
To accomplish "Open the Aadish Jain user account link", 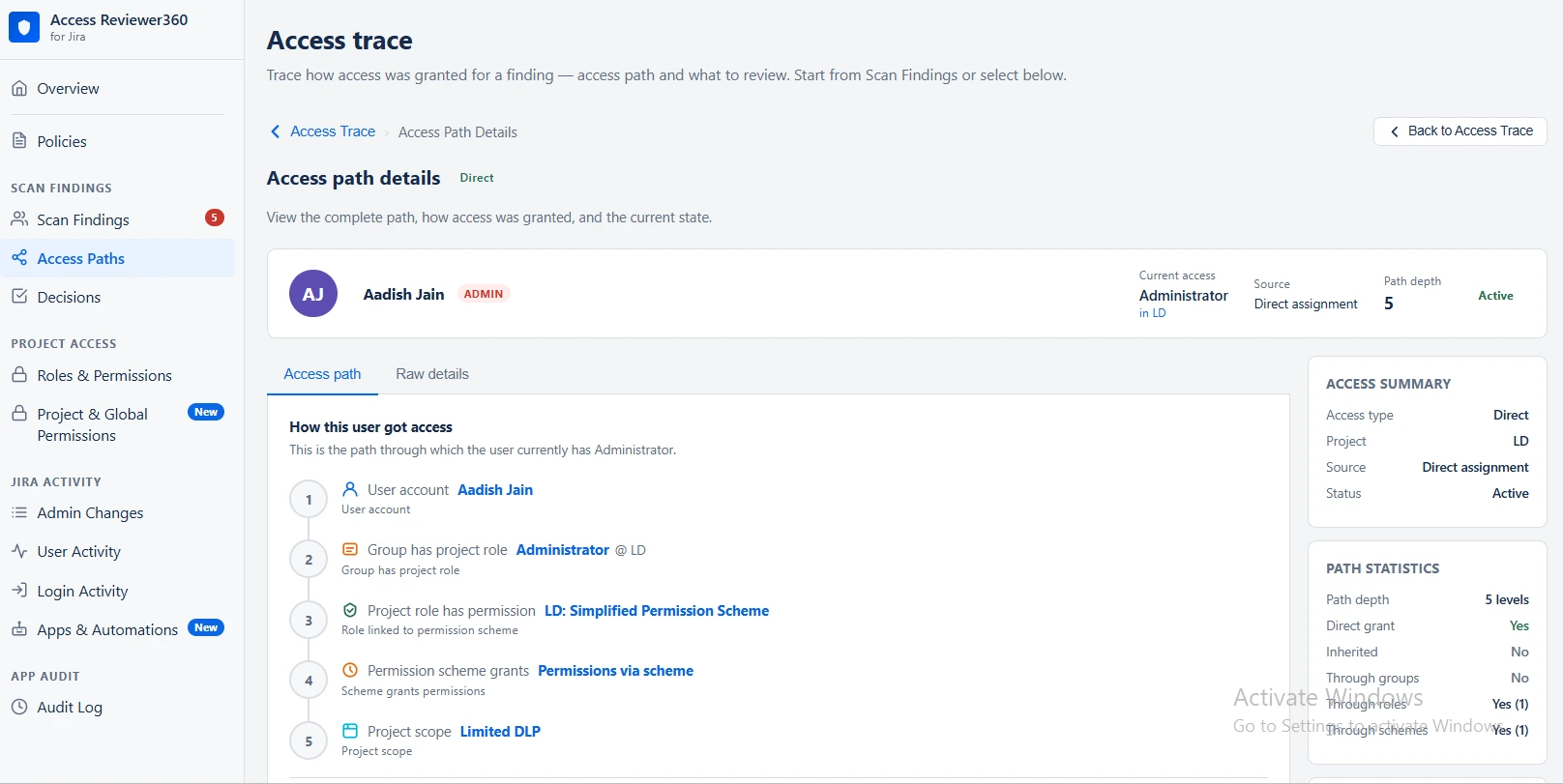I will click(x=495, y=490).
